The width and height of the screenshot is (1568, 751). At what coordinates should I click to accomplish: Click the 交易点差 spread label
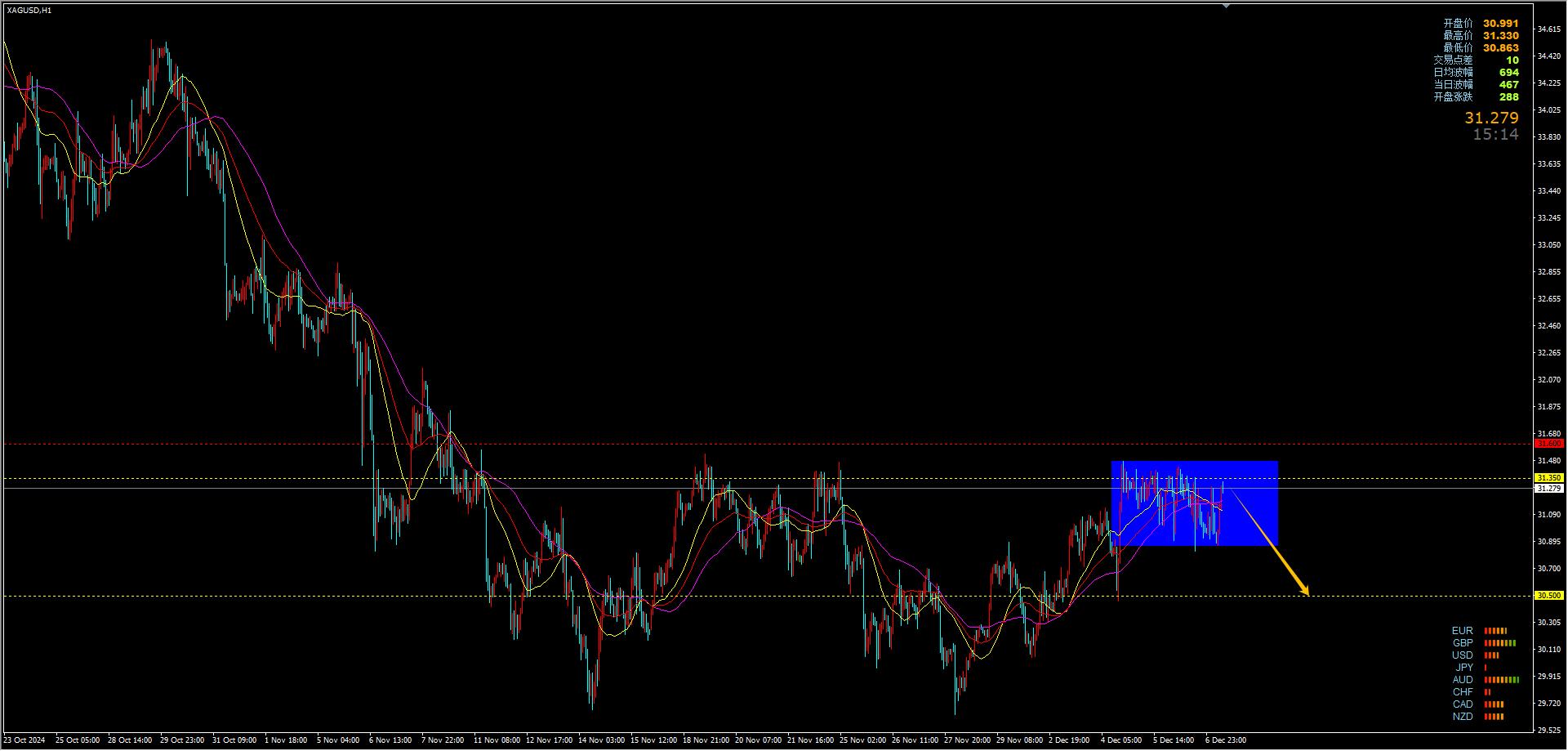pos(1453,60)
